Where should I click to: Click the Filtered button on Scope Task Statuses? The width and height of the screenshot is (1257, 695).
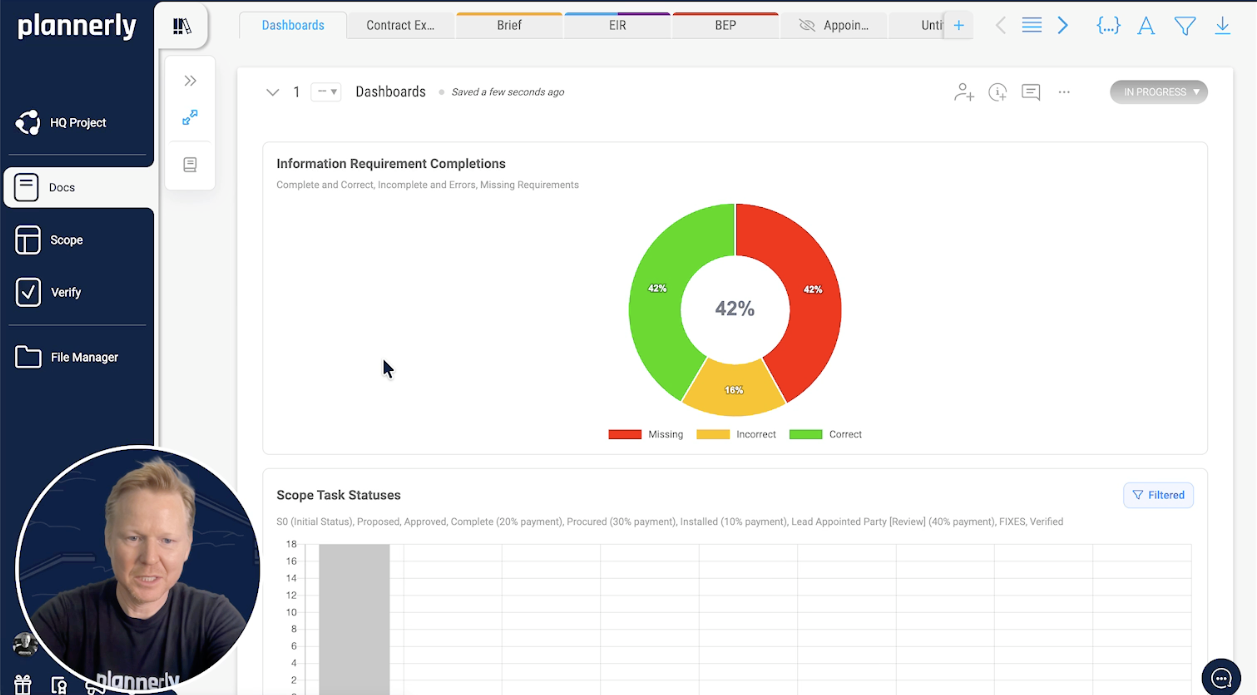click(x=1158, y=495)
